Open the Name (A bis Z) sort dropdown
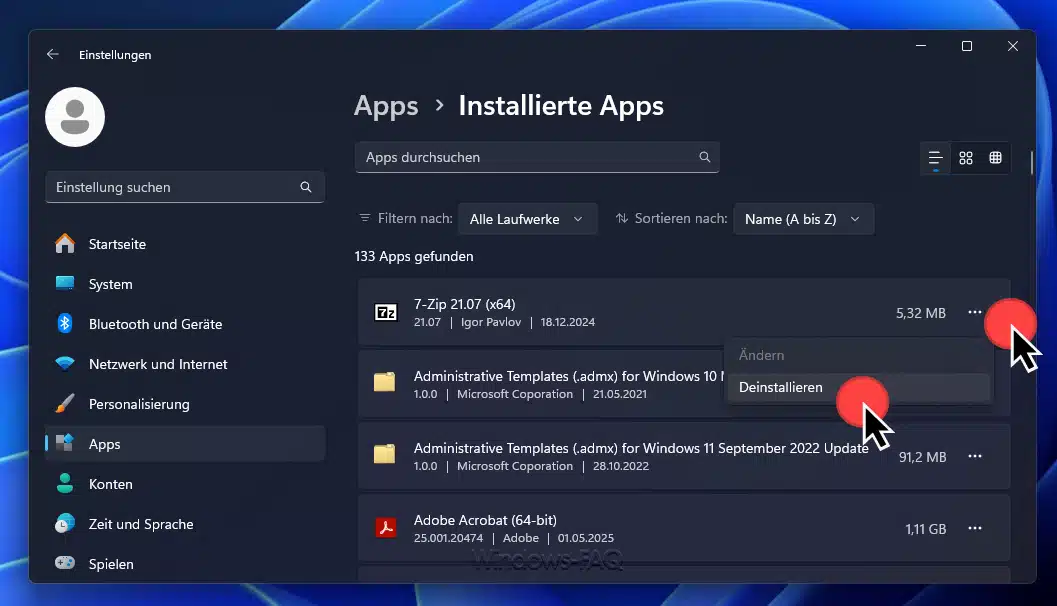1057x606 pixels. tap(803, 219)
